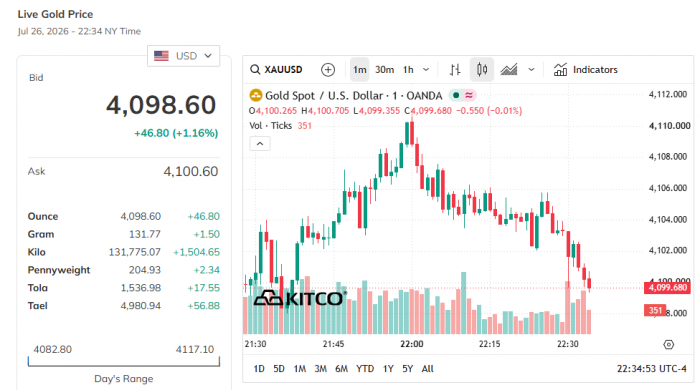Collapse the chart legend arrow
The image size is (700, 390).
pos(260,144)
